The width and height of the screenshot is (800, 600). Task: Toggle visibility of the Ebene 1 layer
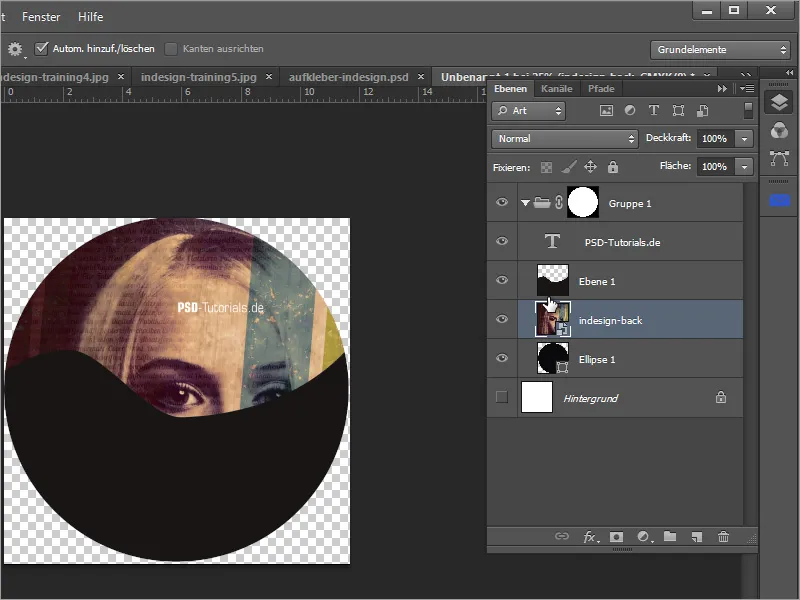tap(501, 280)
